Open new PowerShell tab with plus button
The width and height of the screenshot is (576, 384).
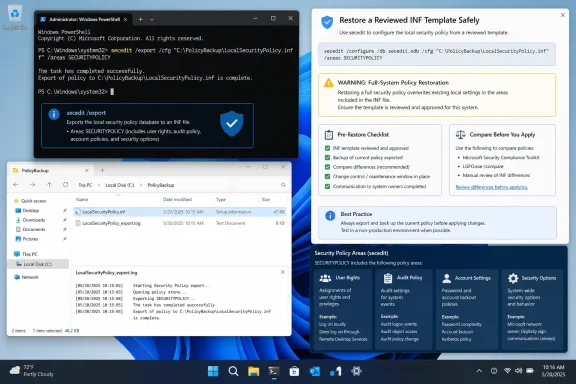140,19
